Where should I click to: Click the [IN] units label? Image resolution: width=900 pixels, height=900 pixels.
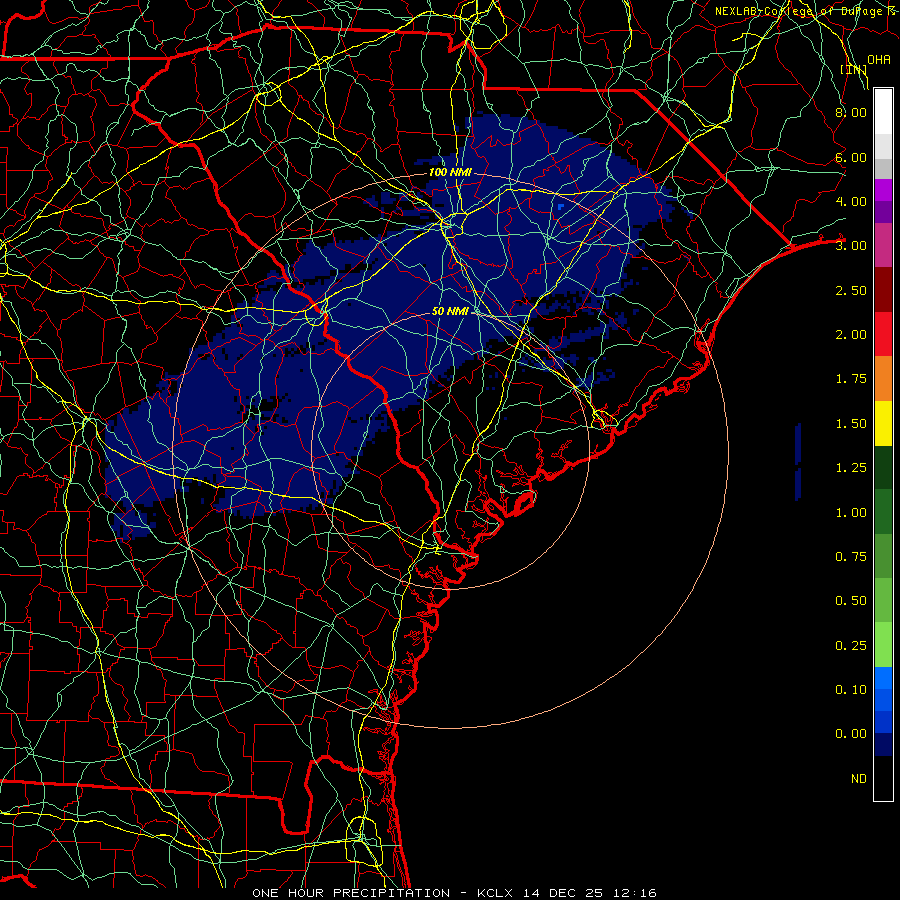click(x=853, y=69)
